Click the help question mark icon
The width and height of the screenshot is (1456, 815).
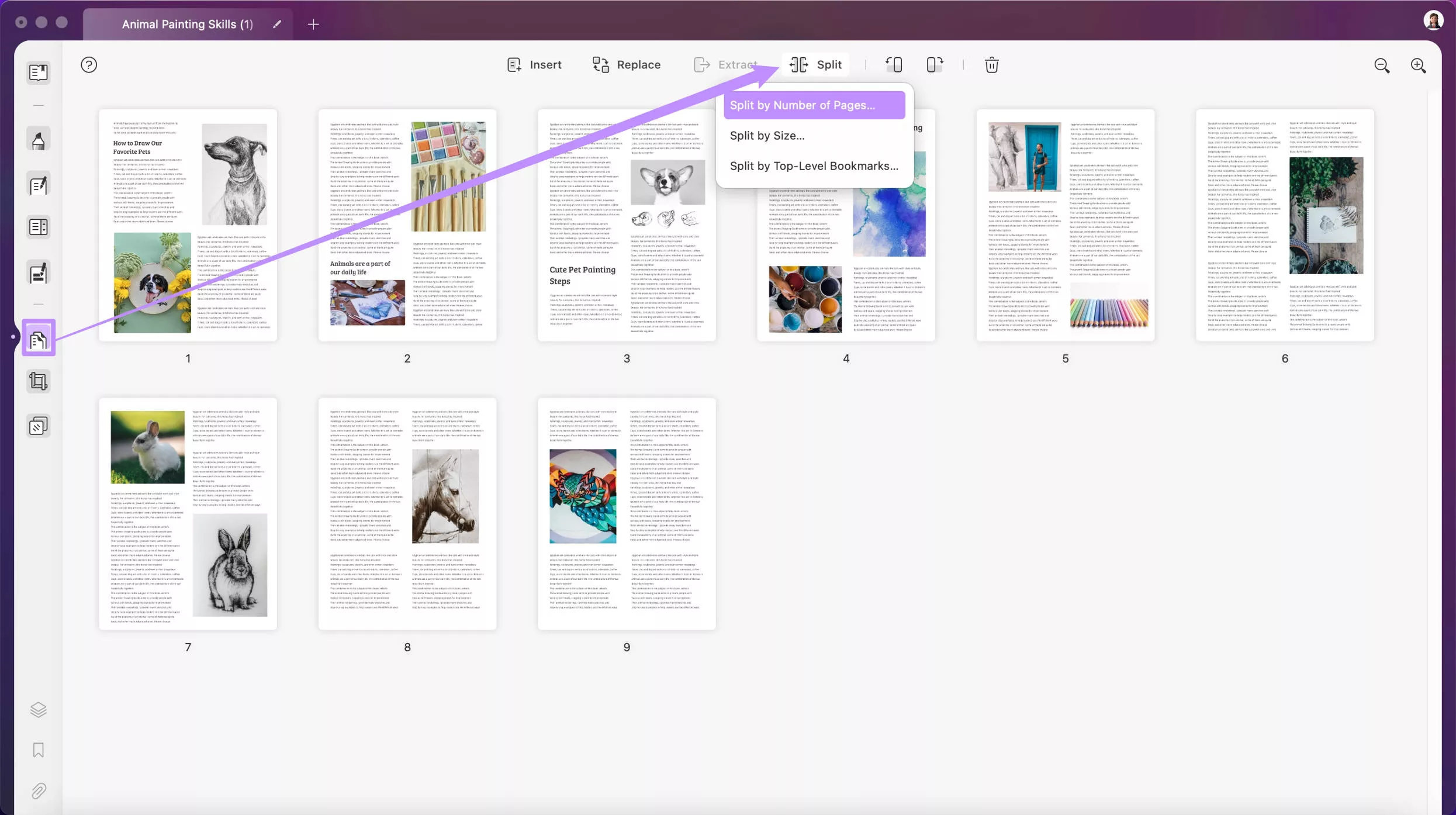pos(89,65)
